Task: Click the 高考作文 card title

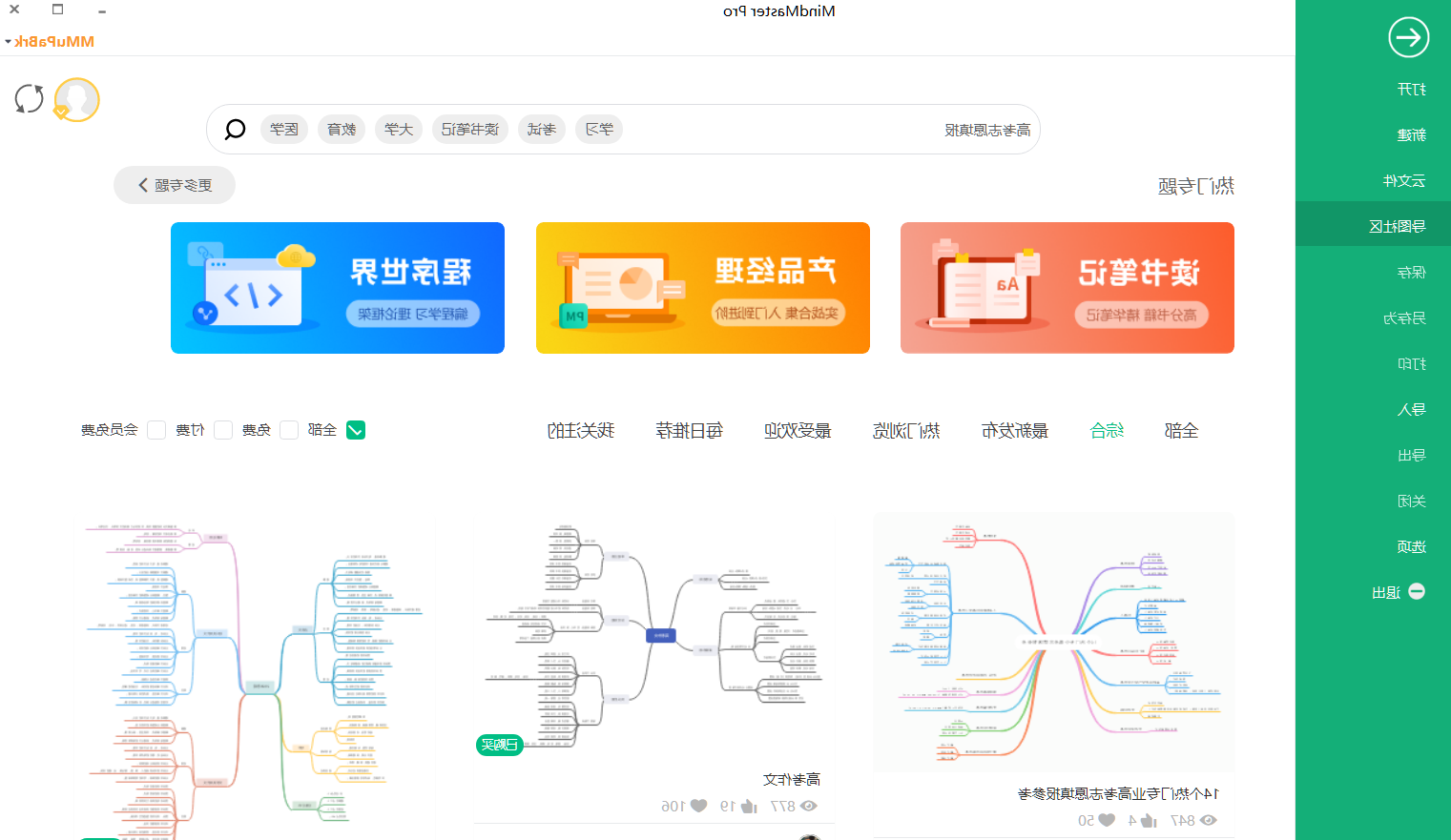Action: (792, 779)
